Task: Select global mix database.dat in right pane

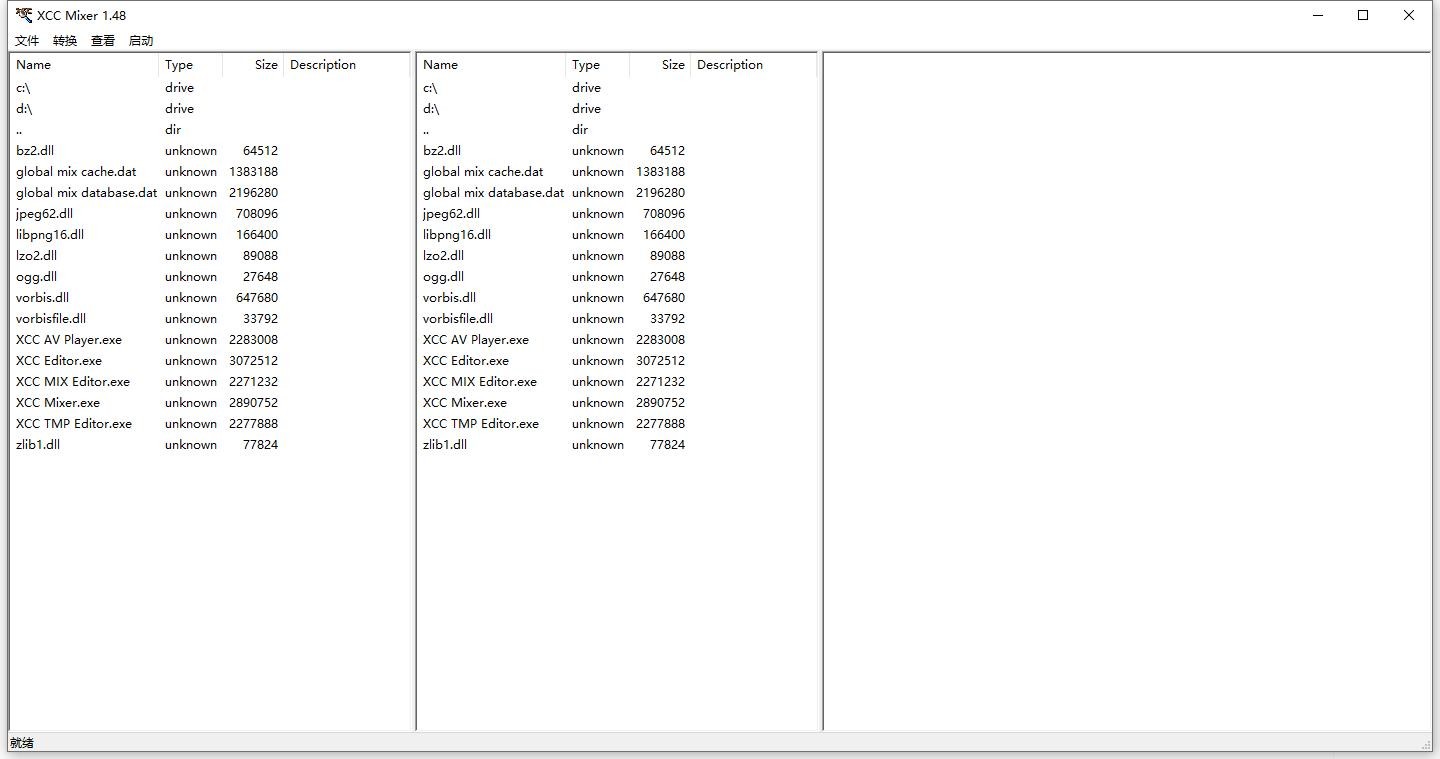Action: click(493, 193)
